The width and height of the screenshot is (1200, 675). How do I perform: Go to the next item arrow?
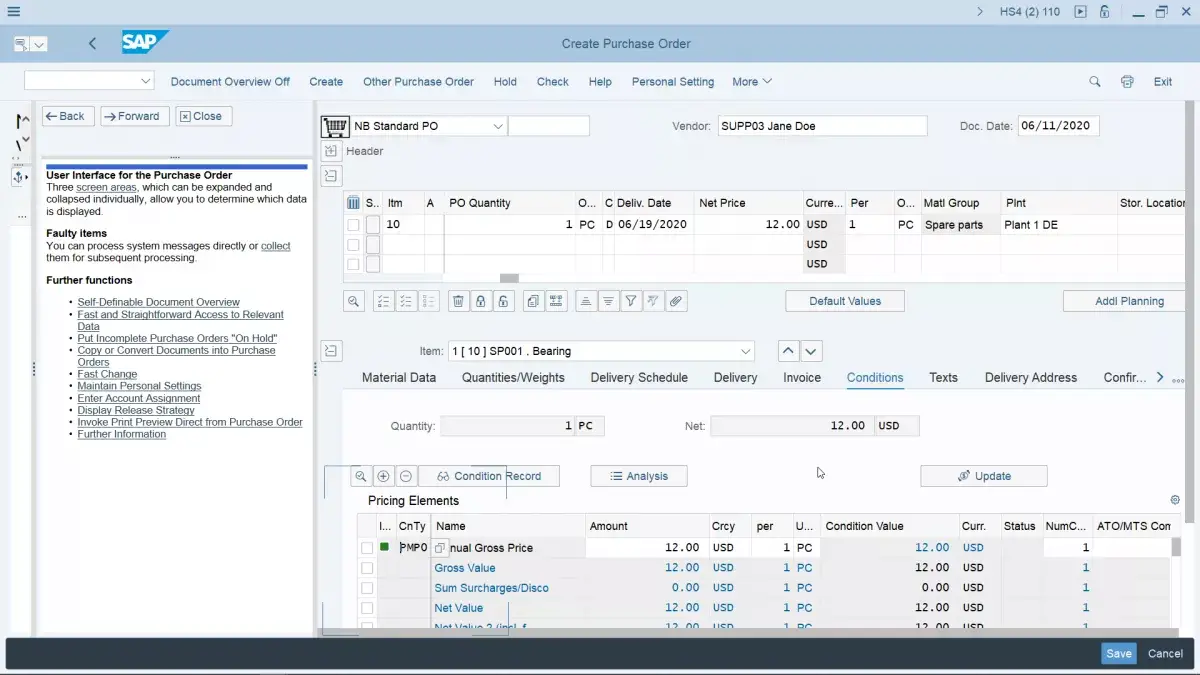click(x=812, y=351)
